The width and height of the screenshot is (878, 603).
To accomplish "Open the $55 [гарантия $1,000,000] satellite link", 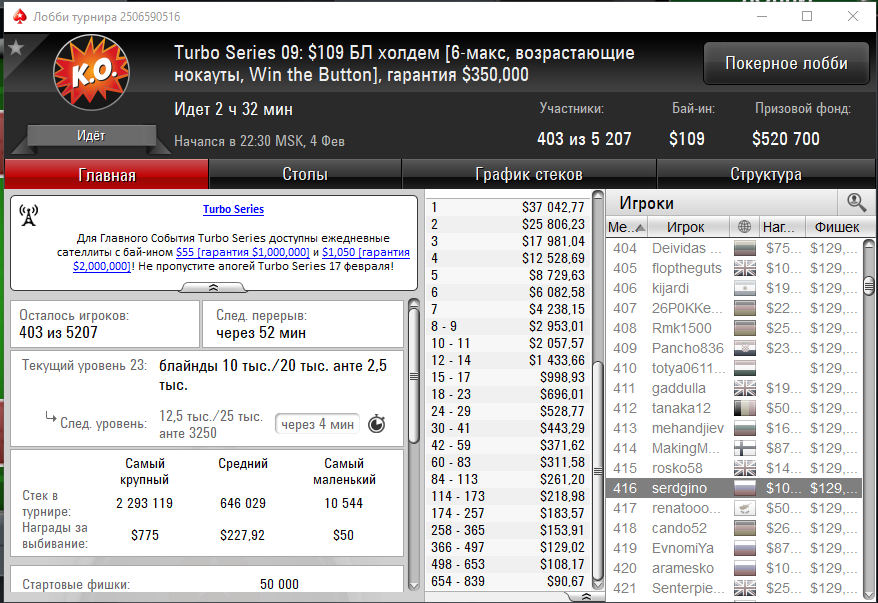I will 242,253.
